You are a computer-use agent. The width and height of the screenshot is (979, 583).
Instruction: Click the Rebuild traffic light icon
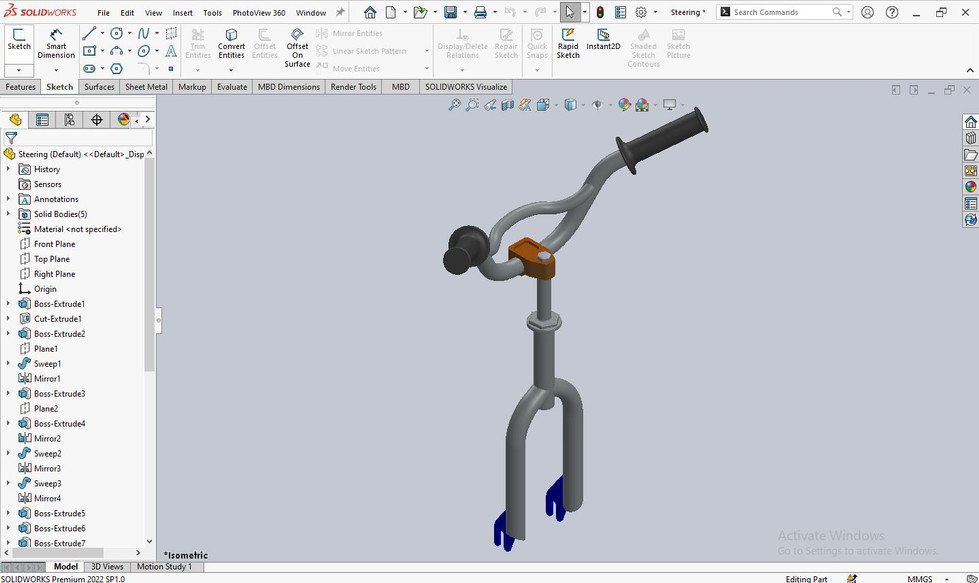click(x=600, y=12)
